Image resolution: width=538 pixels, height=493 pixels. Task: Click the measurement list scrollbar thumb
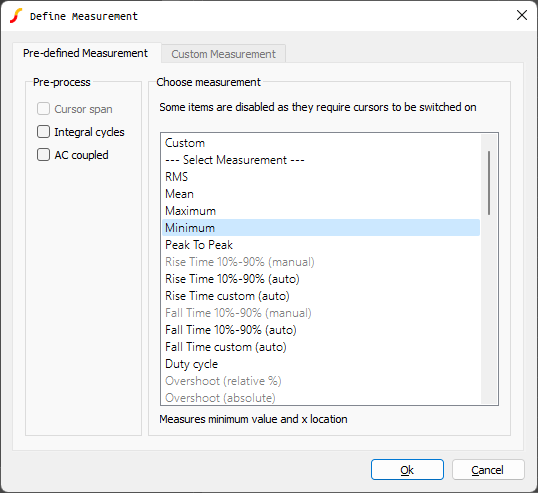pyautogui.click(x=489, y=183)
